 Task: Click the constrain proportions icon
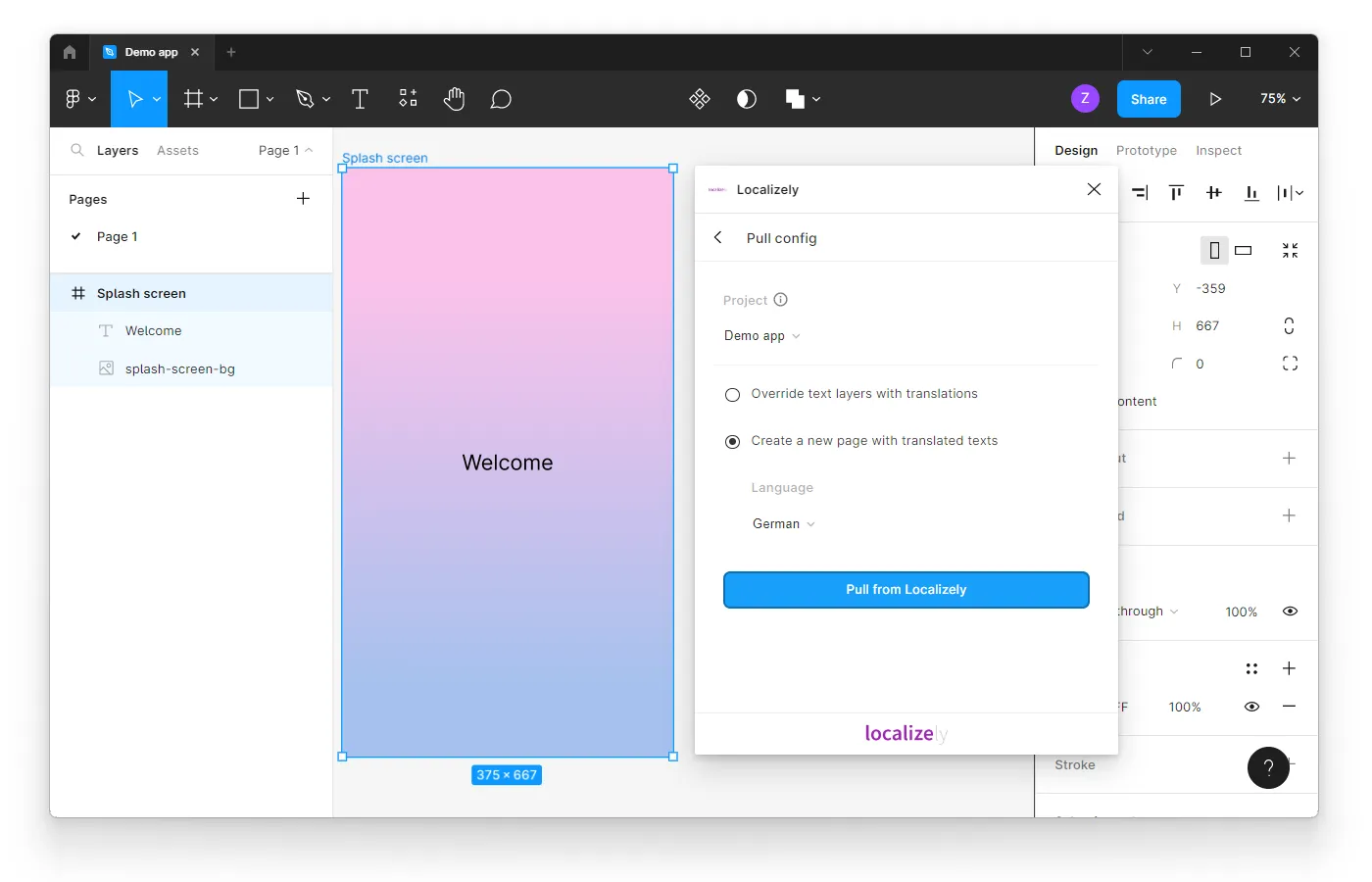(1289, 325)
